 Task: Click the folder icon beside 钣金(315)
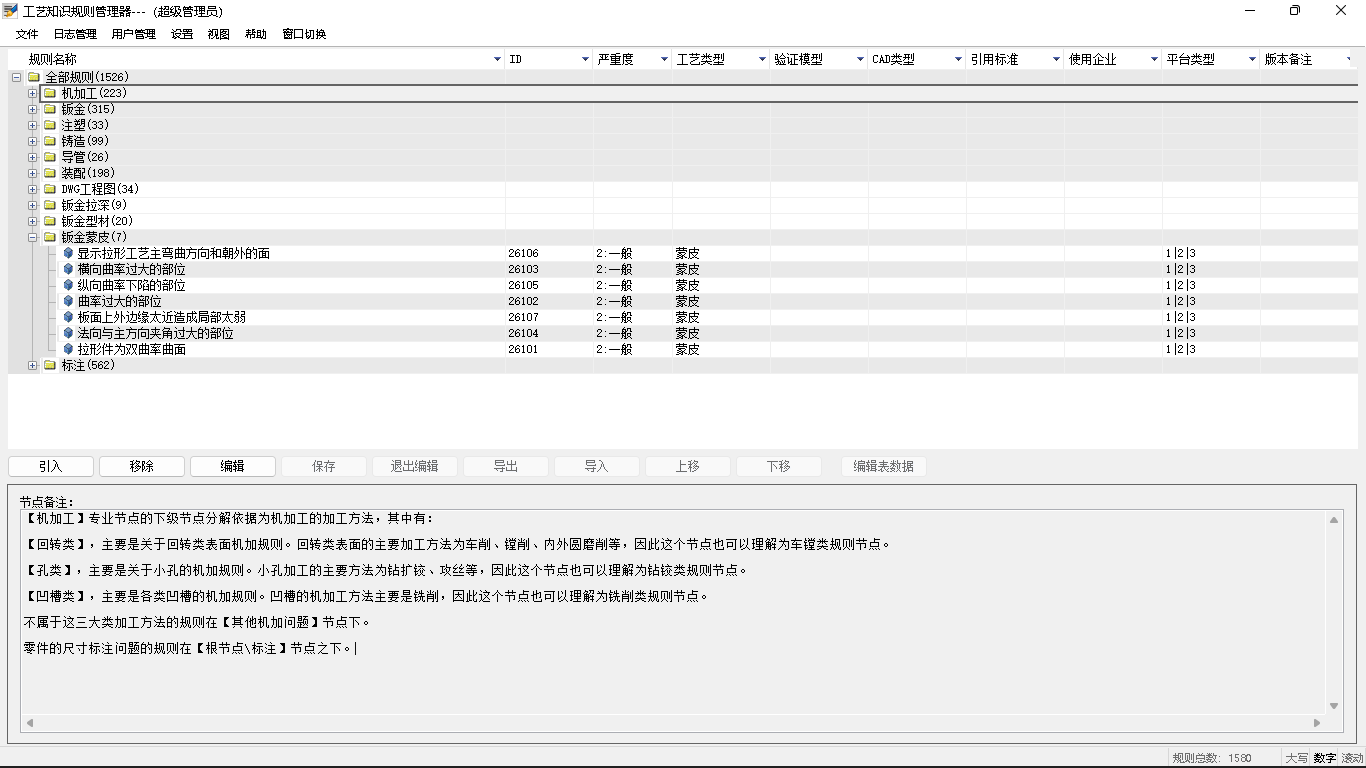tap(50, 108)
